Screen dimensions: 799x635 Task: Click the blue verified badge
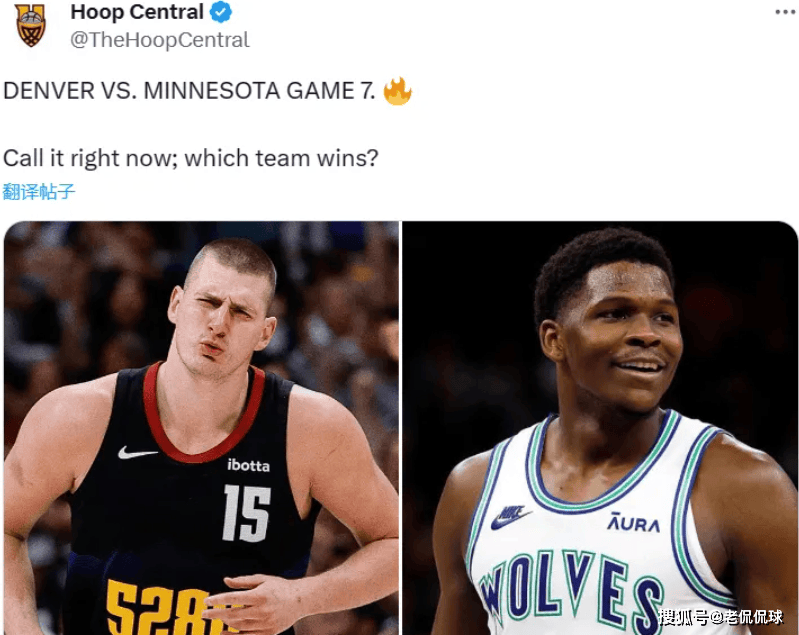tap(221, 12)
